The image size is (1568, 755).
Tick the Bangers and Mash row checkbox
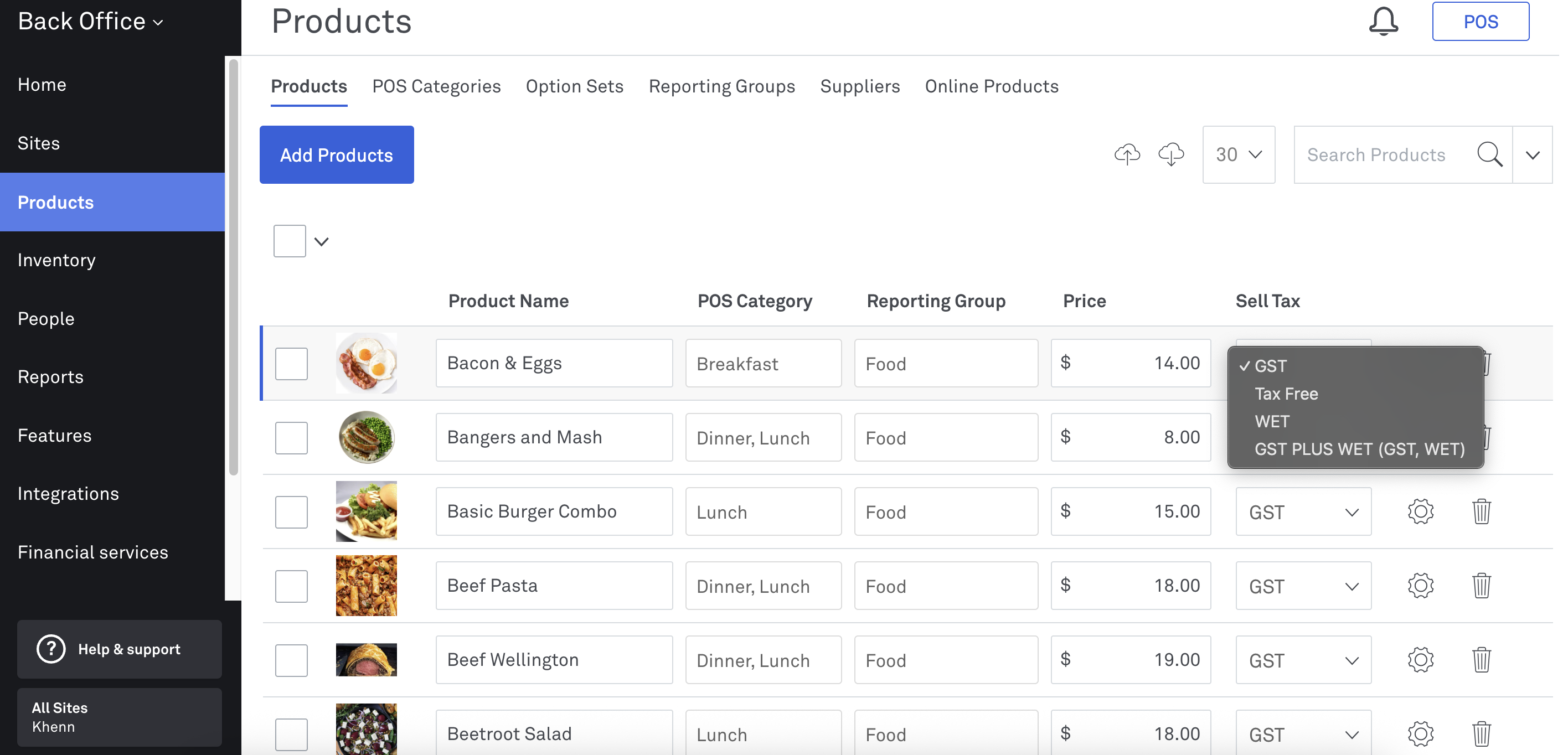[292, 438]
